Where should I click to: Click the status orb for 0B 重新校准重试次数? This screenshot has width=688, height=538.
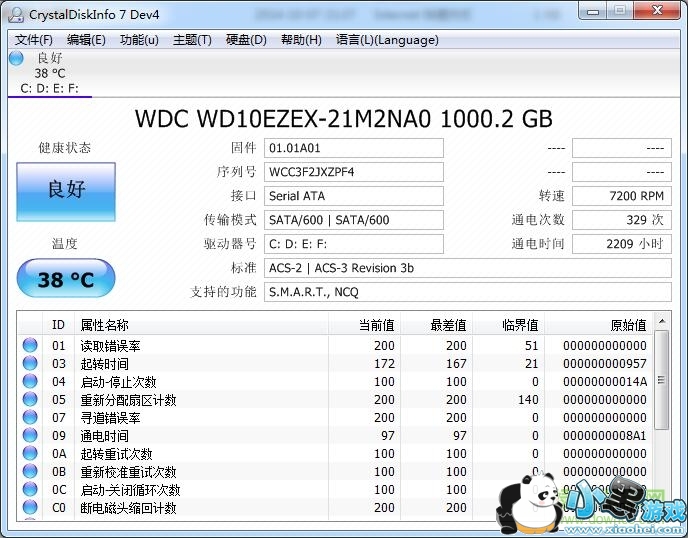pyautogui.click(x=30, y=471)
